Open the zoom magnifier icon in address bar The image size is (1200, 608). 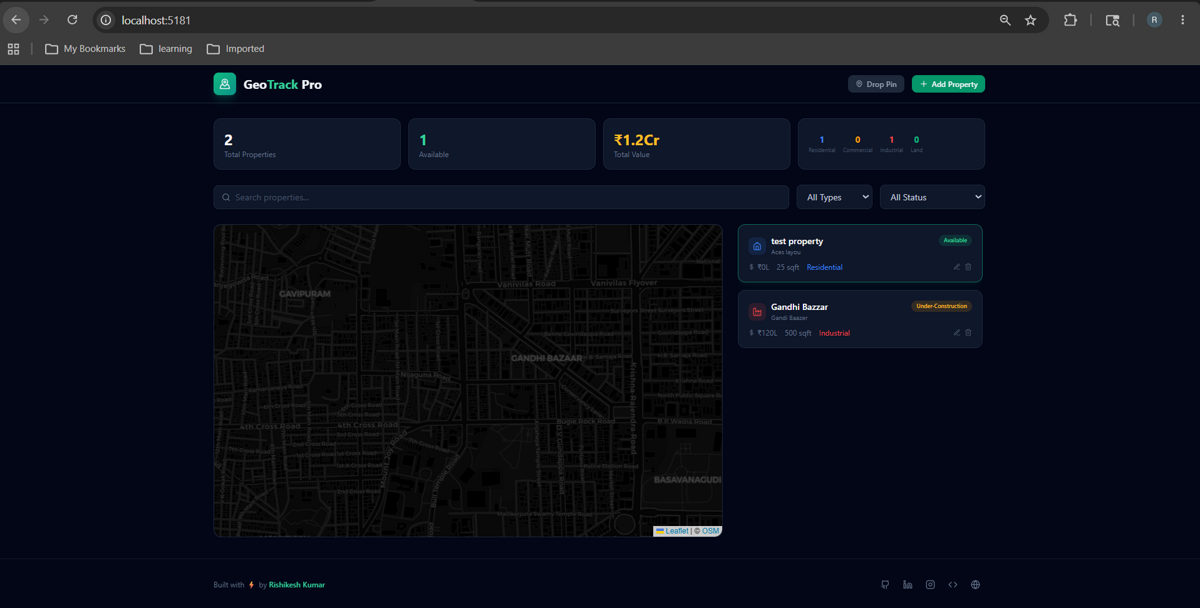click(1005, 20)
